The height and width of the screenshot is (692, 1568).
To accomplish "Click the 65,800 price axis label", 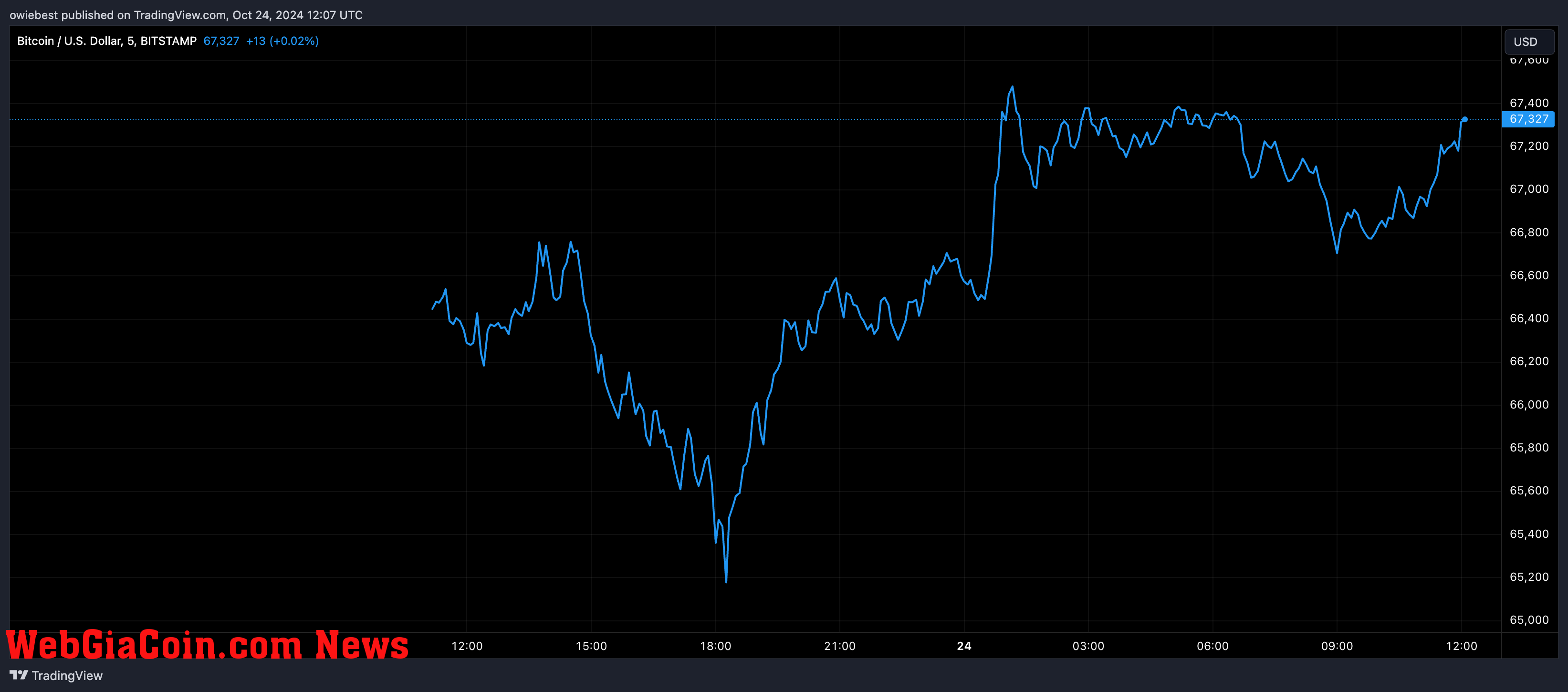I will pyautogui.click(x=1529, y=448).
